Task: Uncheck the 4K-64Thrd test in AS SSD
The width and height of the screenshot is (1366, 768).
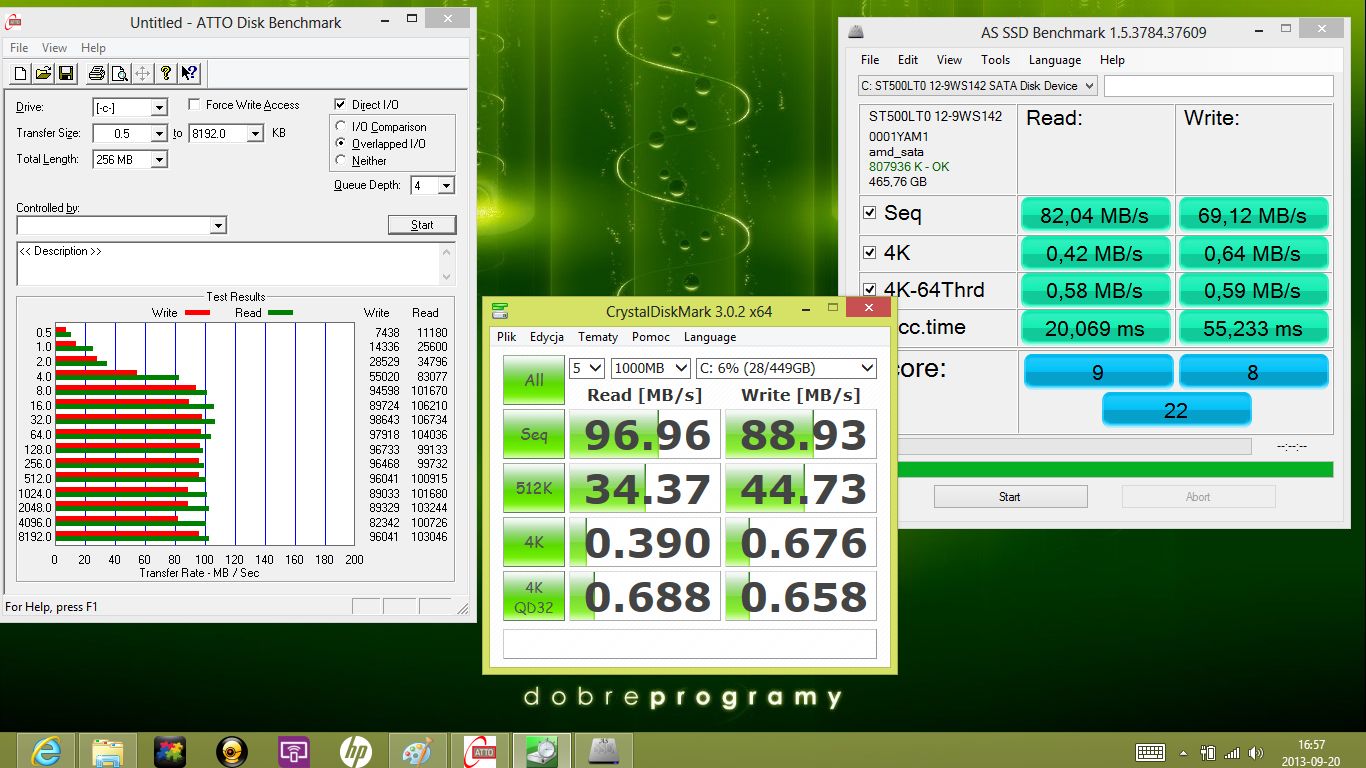Action: tap(870, 290)
